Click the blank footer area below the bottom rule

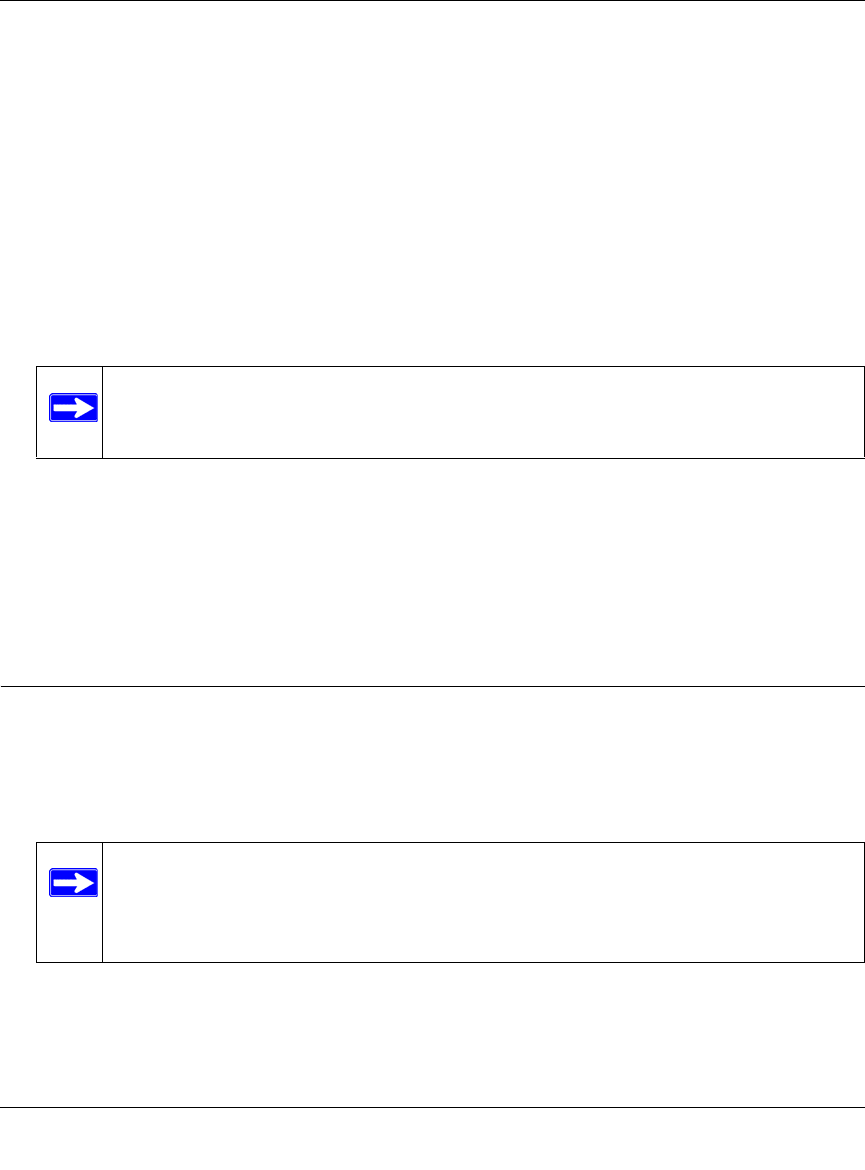(432, 1140)
